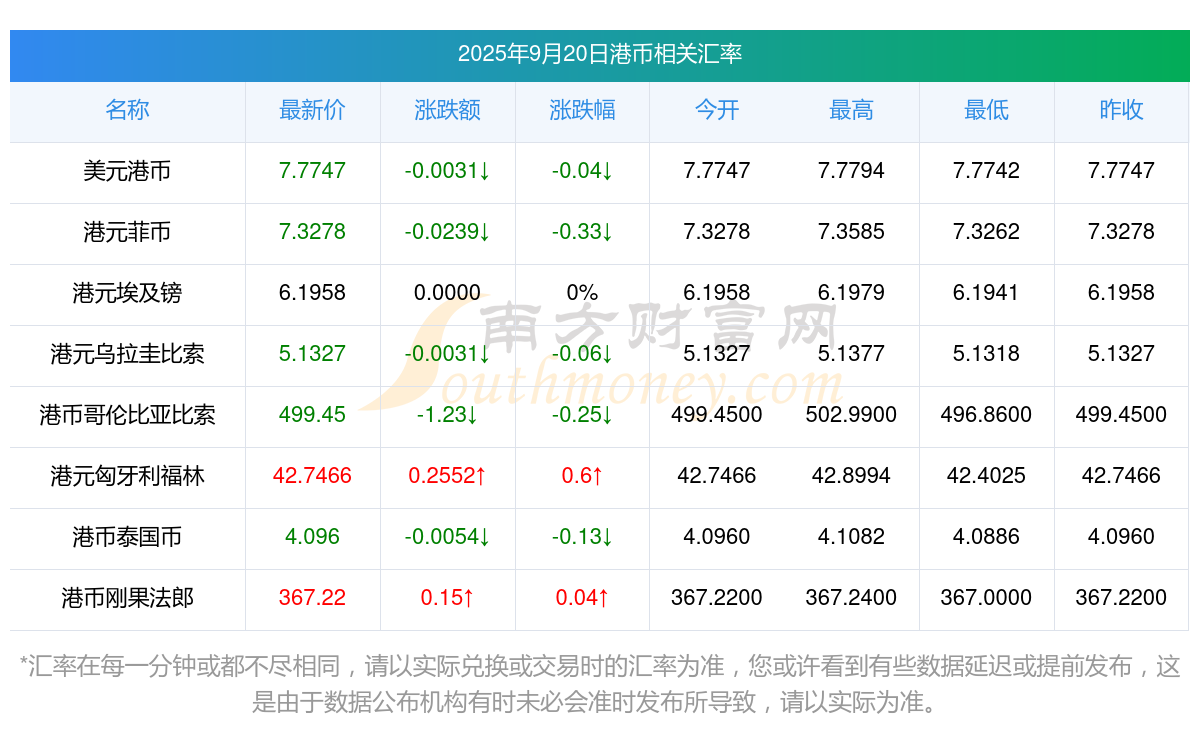1200x733 pixels.
Task: Click the 涨跌幅 column header
Action: click(582, 110)
